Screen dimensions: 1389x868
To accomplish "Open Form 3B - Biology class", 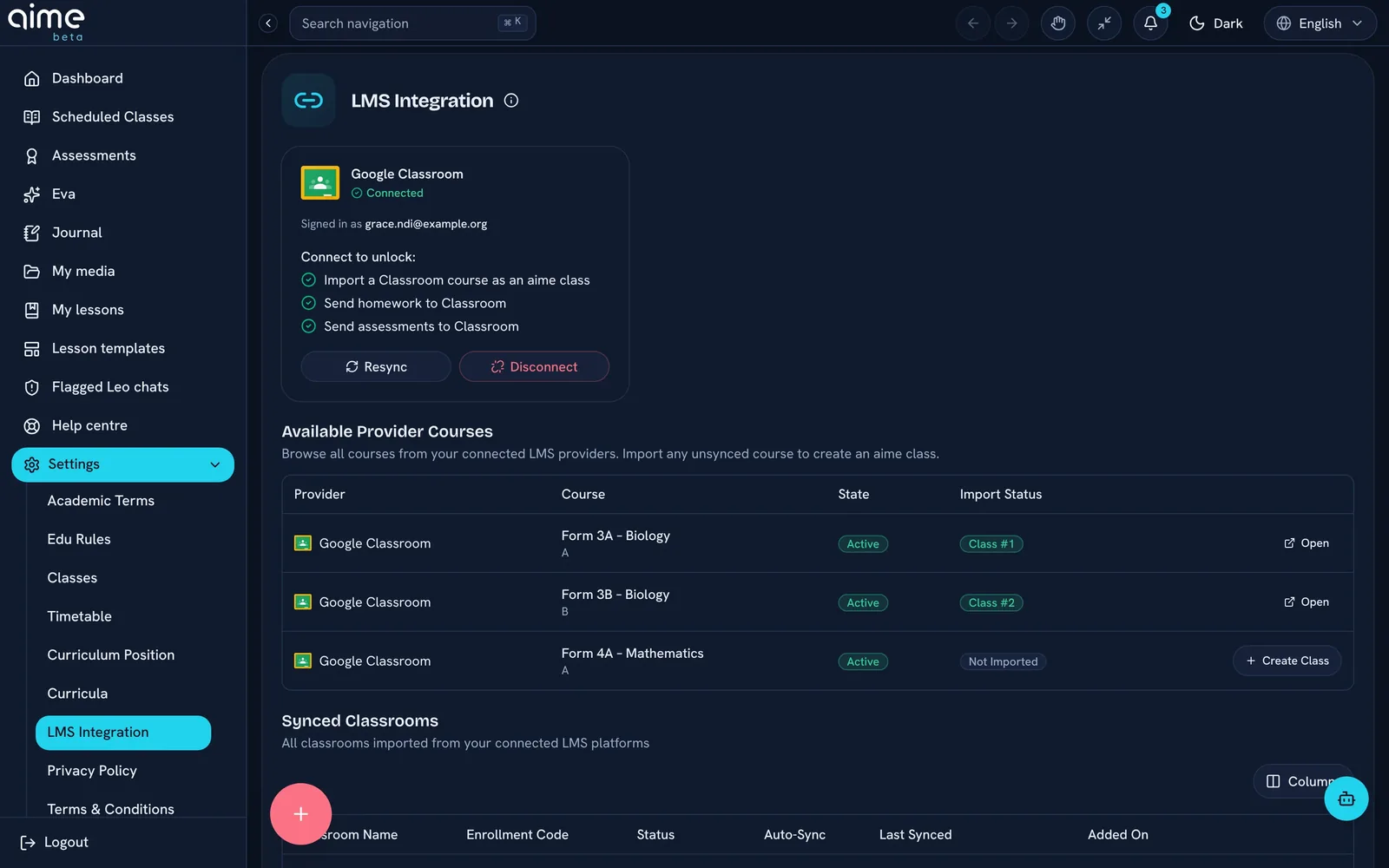I will (1307, 602).
